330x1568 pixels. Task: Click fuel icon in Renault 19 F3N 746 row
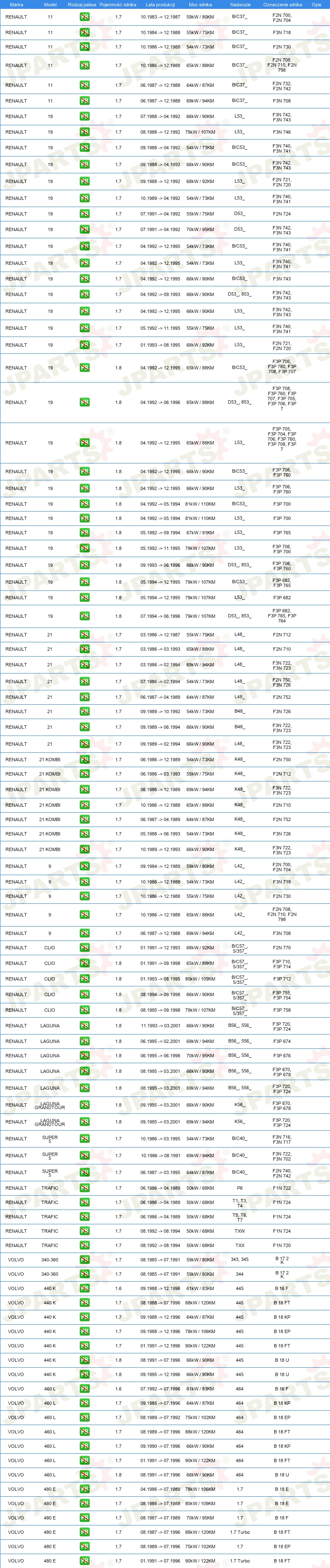[85, 132]
